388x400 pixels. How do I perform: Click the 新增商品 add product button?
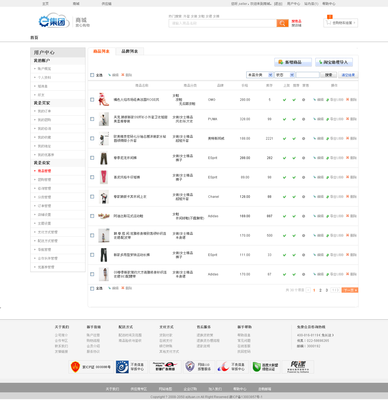tap(293, 62)
